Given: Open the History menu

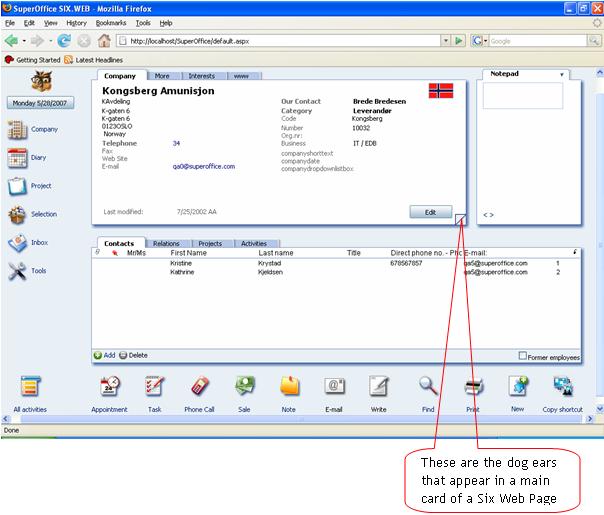Looking at the screenshot, I should [76, 23].
